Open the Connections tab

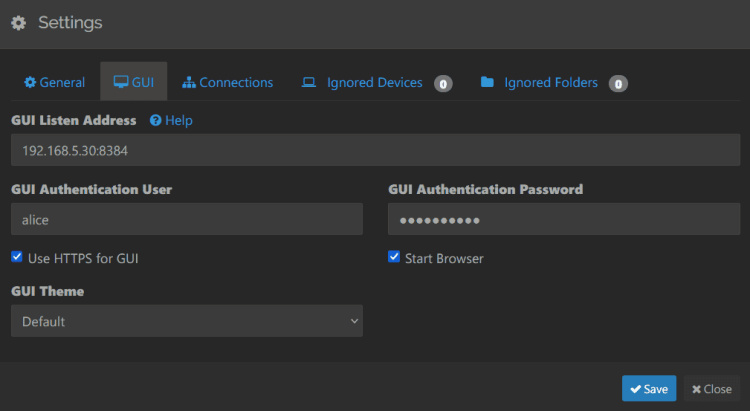coord(228,82)
